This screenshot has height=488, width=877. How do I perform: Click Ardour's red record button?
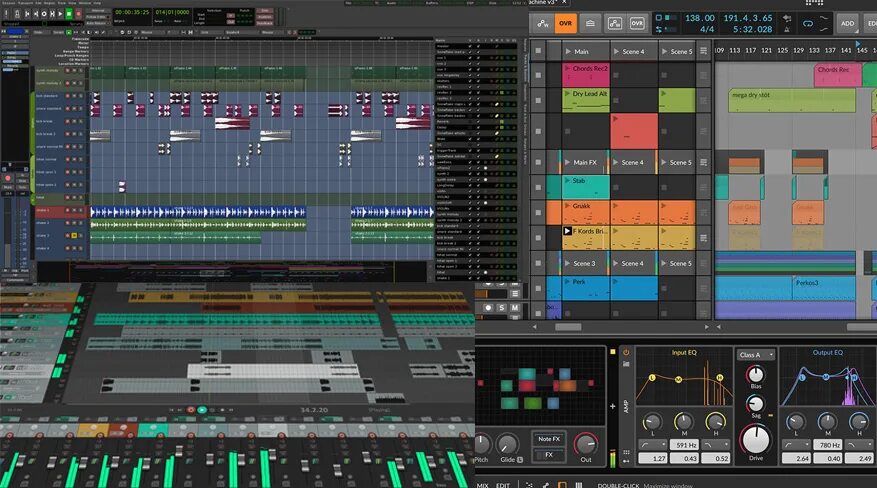click(78, 13)
